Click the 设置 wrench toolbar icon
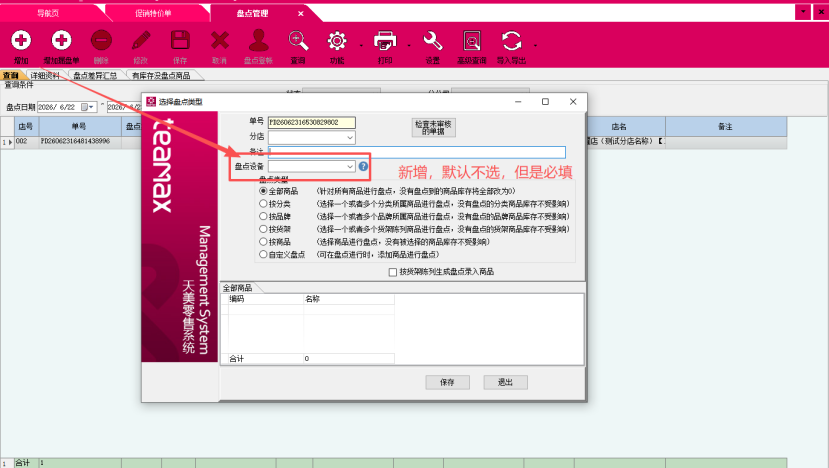829x468 pixels. pos(432,41)
